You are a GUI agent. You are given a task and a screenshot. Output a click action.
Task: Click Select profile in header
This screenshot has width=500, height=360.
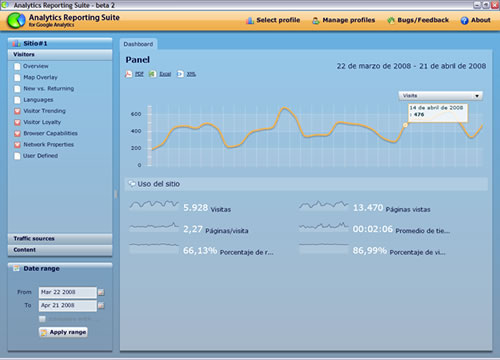(x=273, y=20)
